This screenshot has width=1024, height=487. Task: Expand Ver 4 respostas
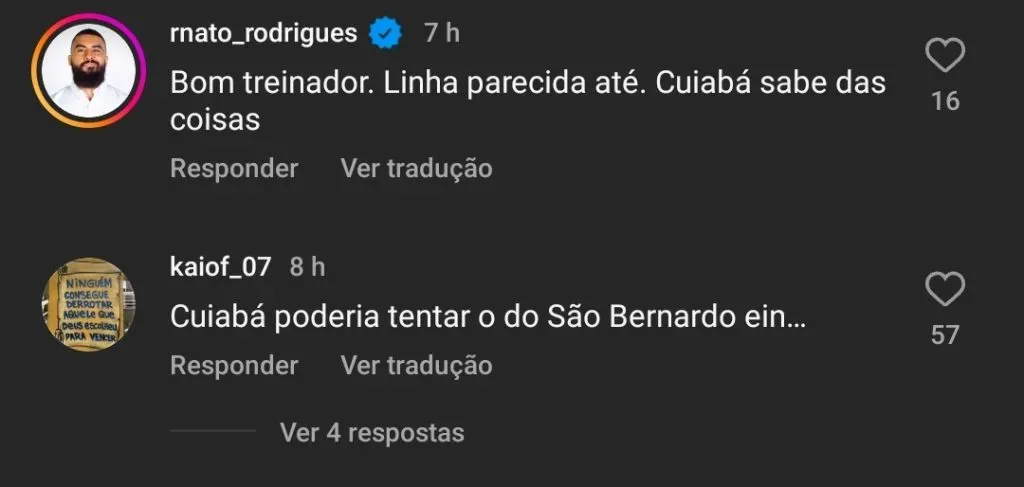[x=372, y=432]
